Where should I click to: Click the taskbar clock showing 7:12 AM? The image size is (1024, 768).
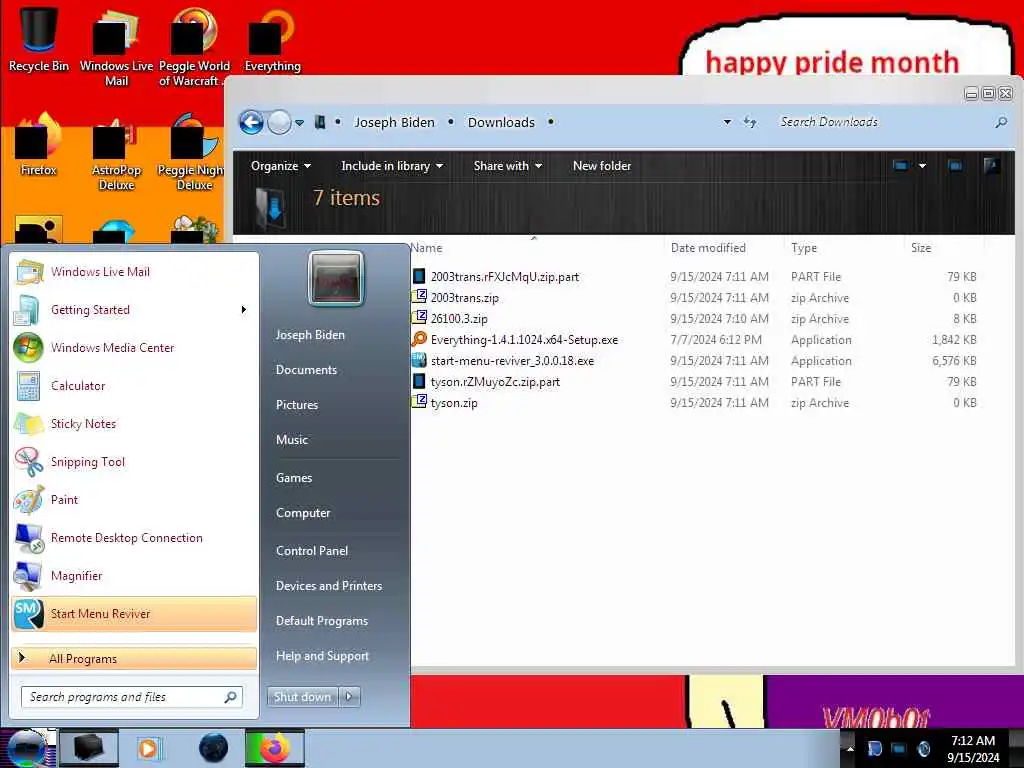click(973, 749)
